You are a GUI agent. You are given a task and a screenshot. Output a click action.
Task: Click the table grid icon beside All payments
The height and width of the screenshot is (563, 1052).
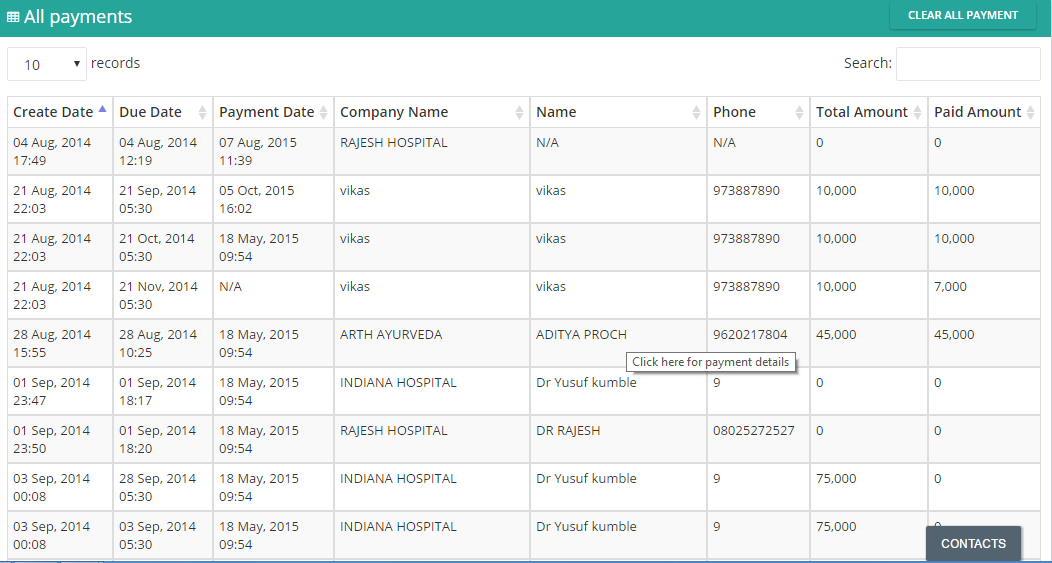coord(13,17)
